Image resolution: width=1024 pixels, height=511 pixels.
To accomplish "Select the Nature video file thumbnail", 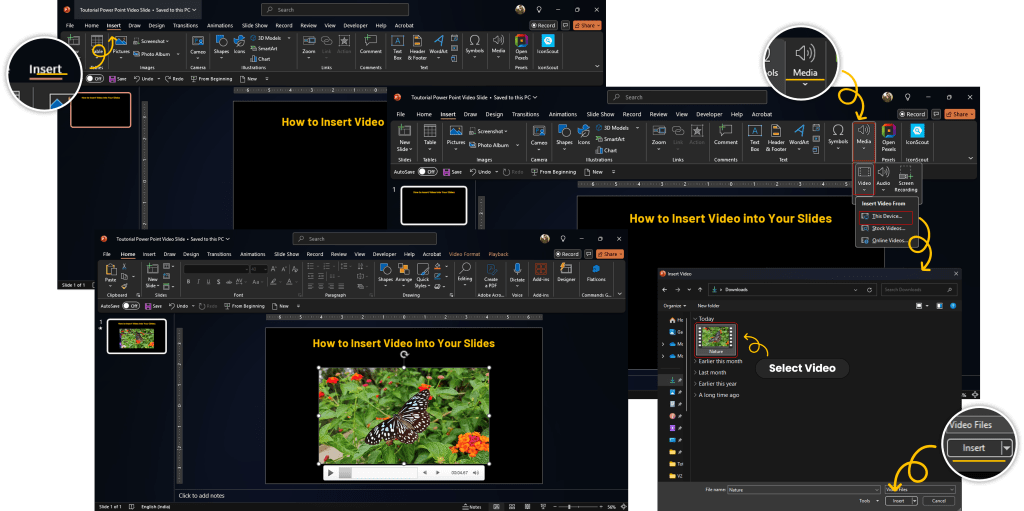I will (715, 340).
